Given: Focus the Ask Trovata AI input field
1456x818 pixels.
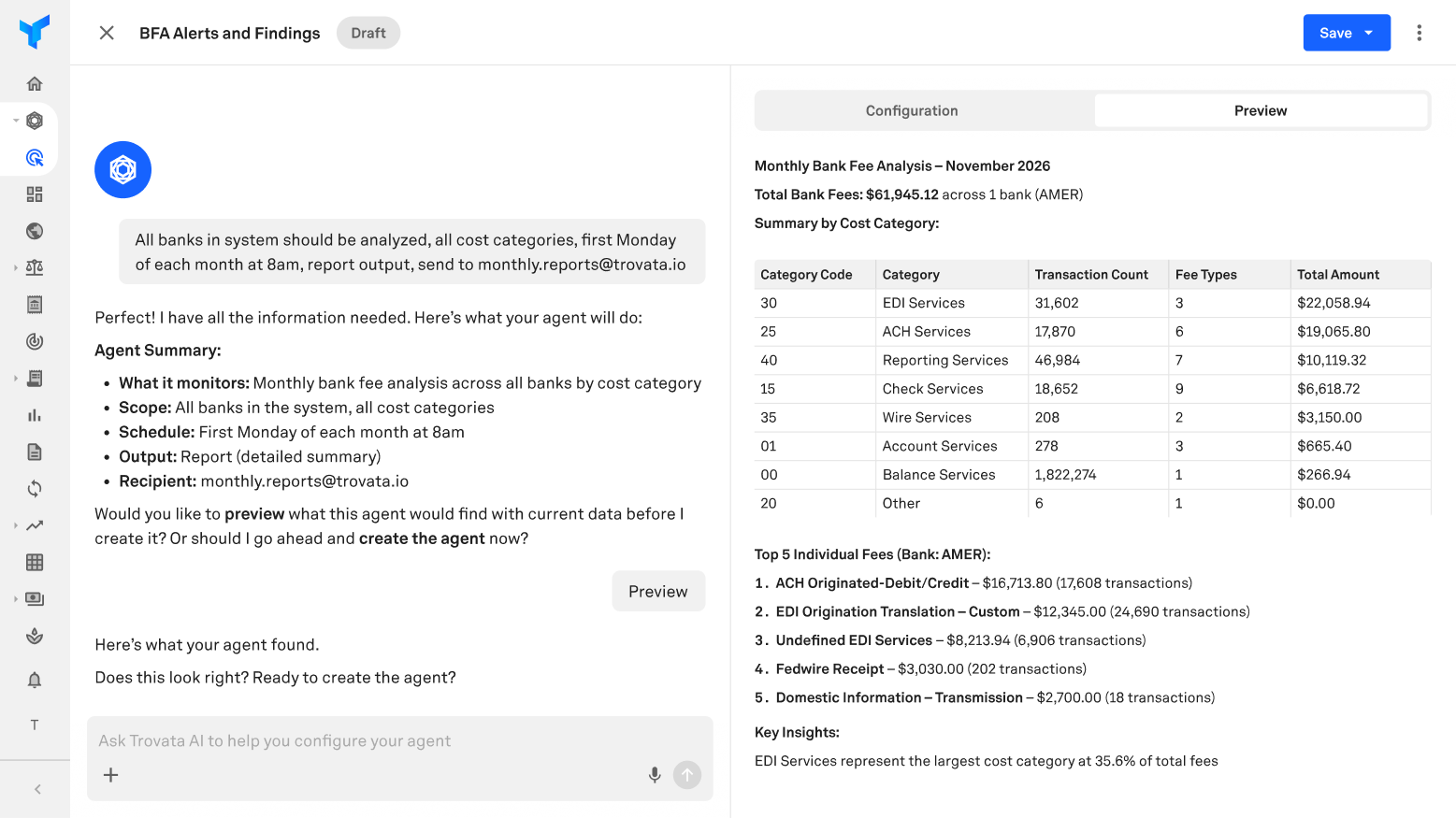Looking at the screenshot, I should (x=399, y=741).
